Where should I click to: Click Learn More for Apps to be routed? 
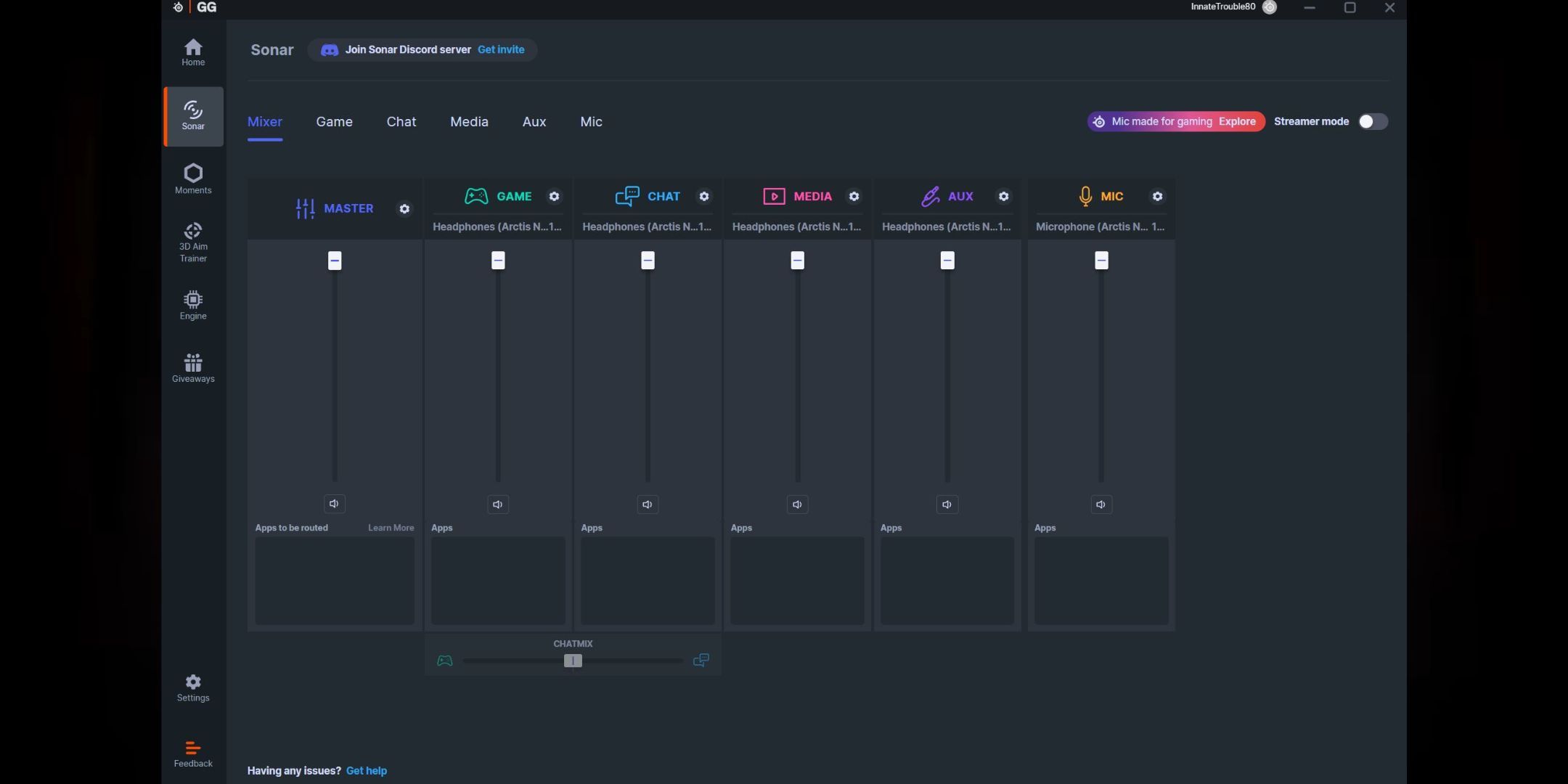pyautogui.click(x=390, y=527)
